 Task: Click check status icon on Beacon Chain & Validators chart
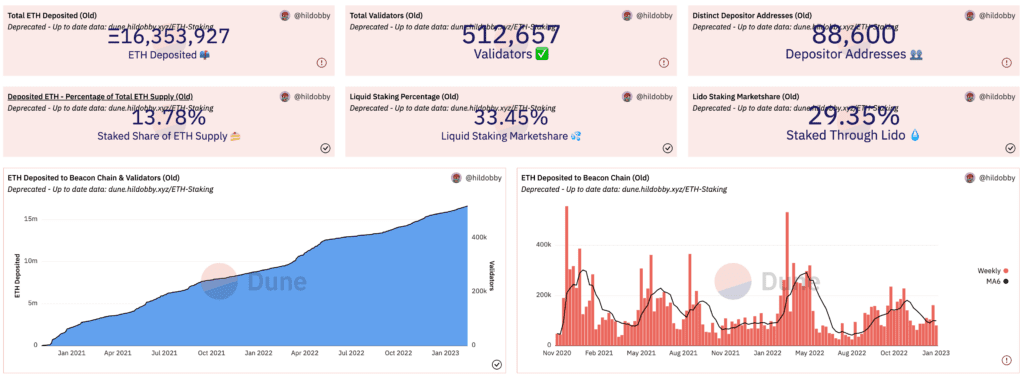coord(496,364)
